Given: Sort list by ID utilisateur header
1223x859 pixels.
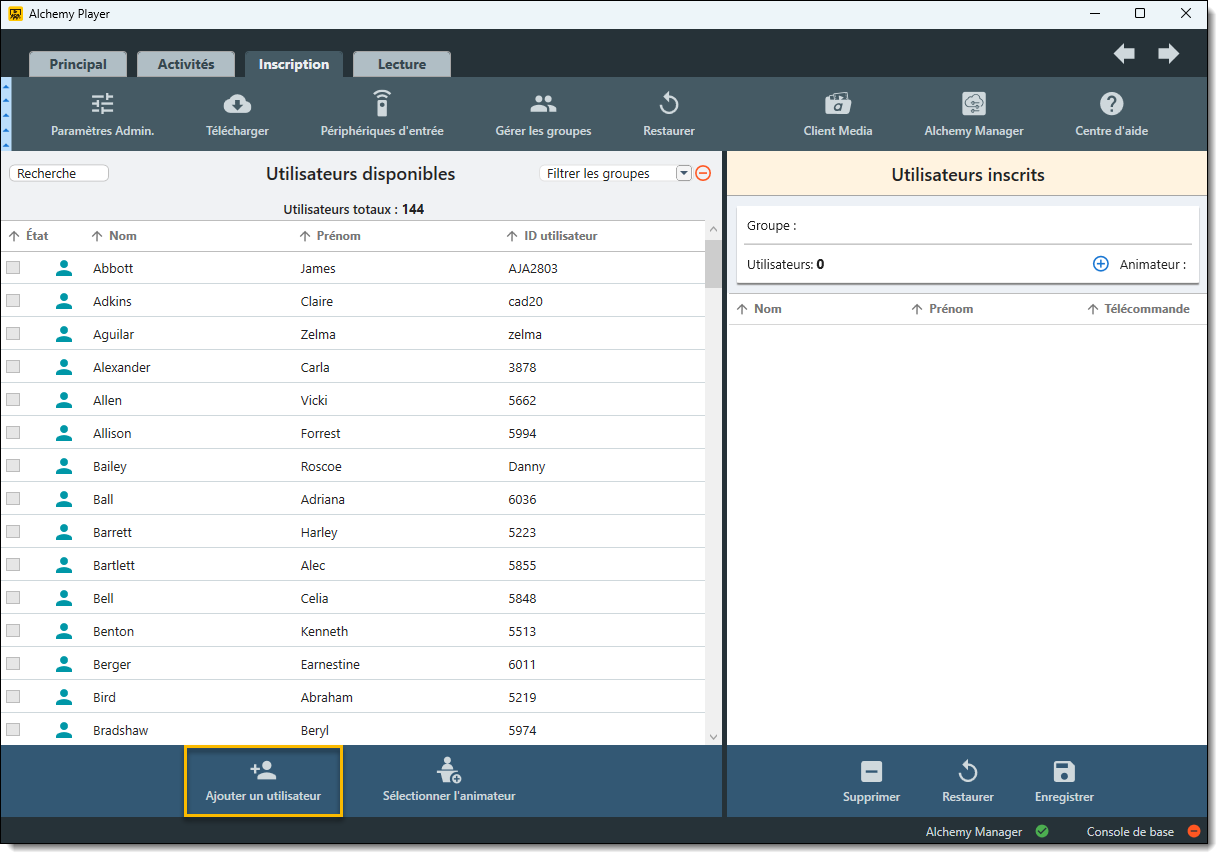Looking at the screenshot, I should (560, 236).
